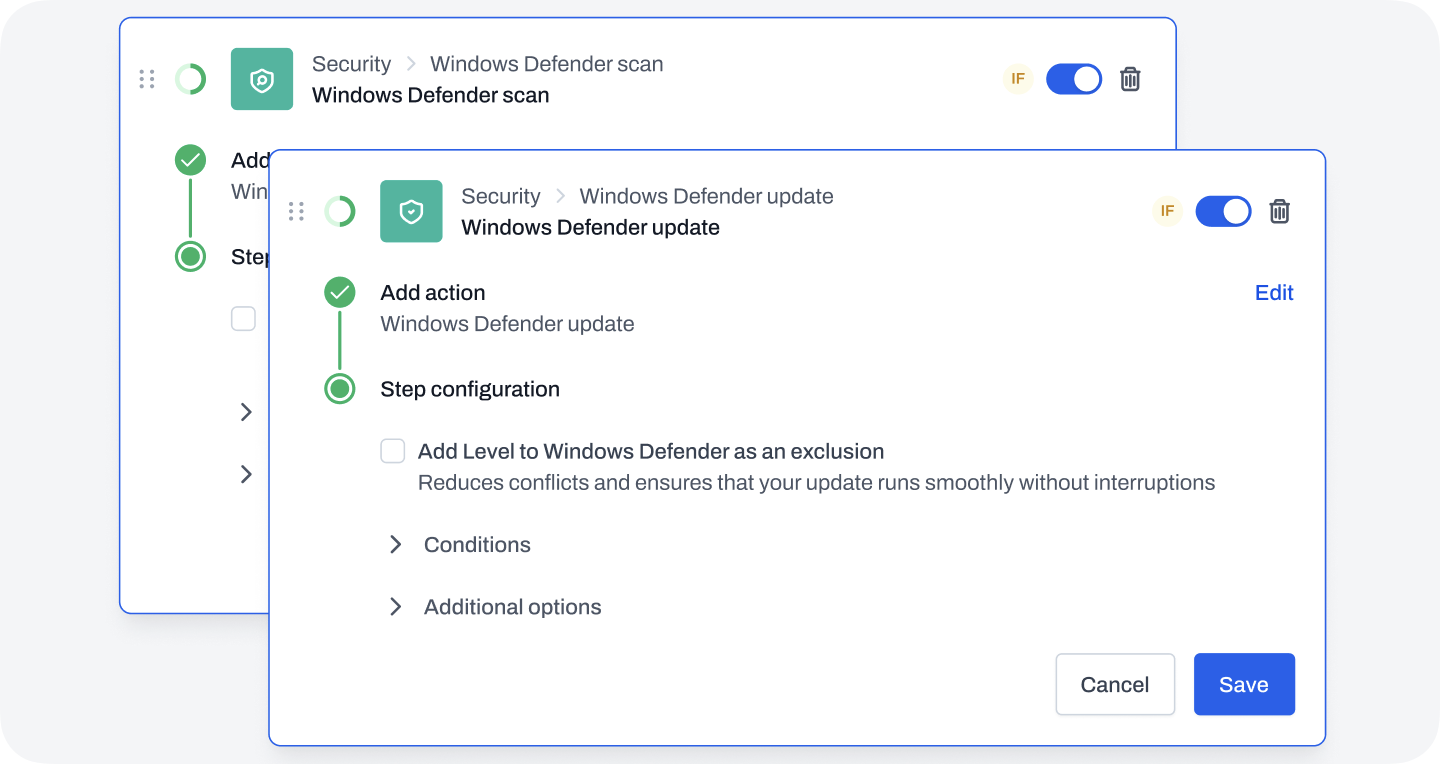Click the green step progress indicator ring
Screen dimensions: 1440x764
point(340,389)
